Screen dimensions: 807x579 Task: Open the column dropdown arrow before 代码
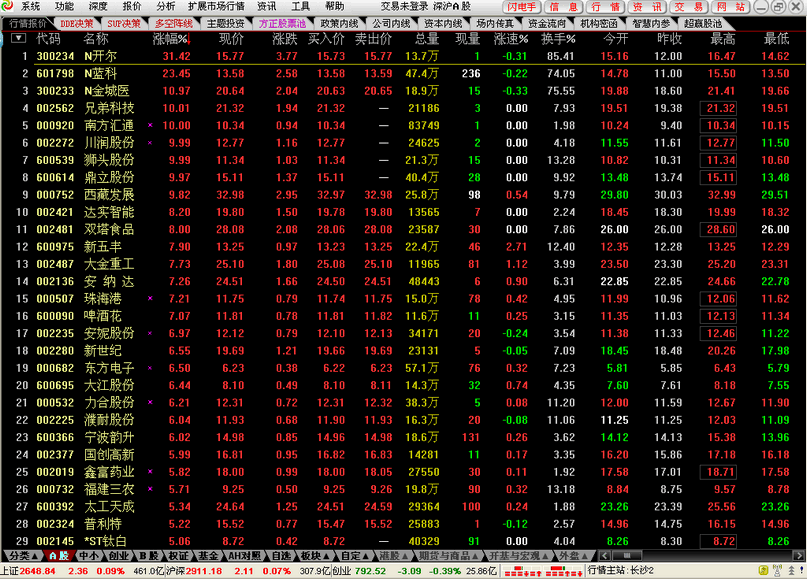tap(18, 38)
